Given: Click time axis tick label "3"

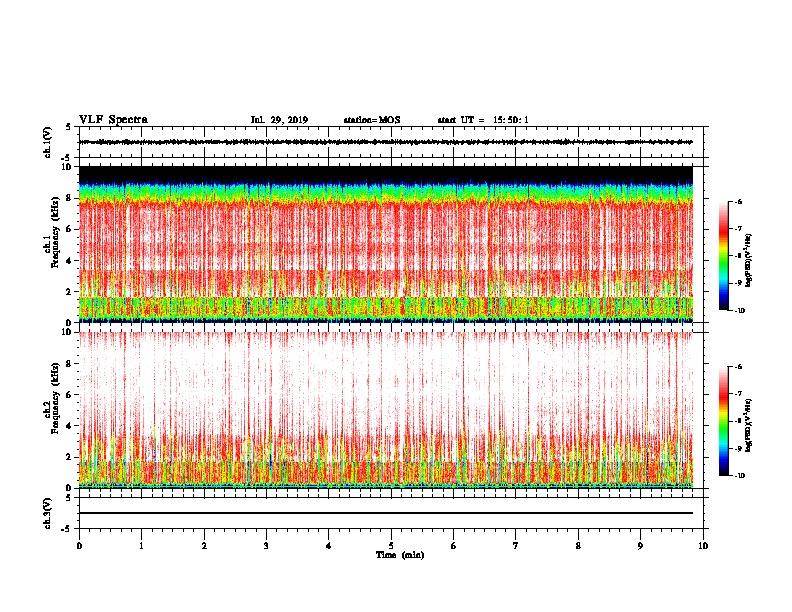Looking at the screenshot, I should (266, 546).
